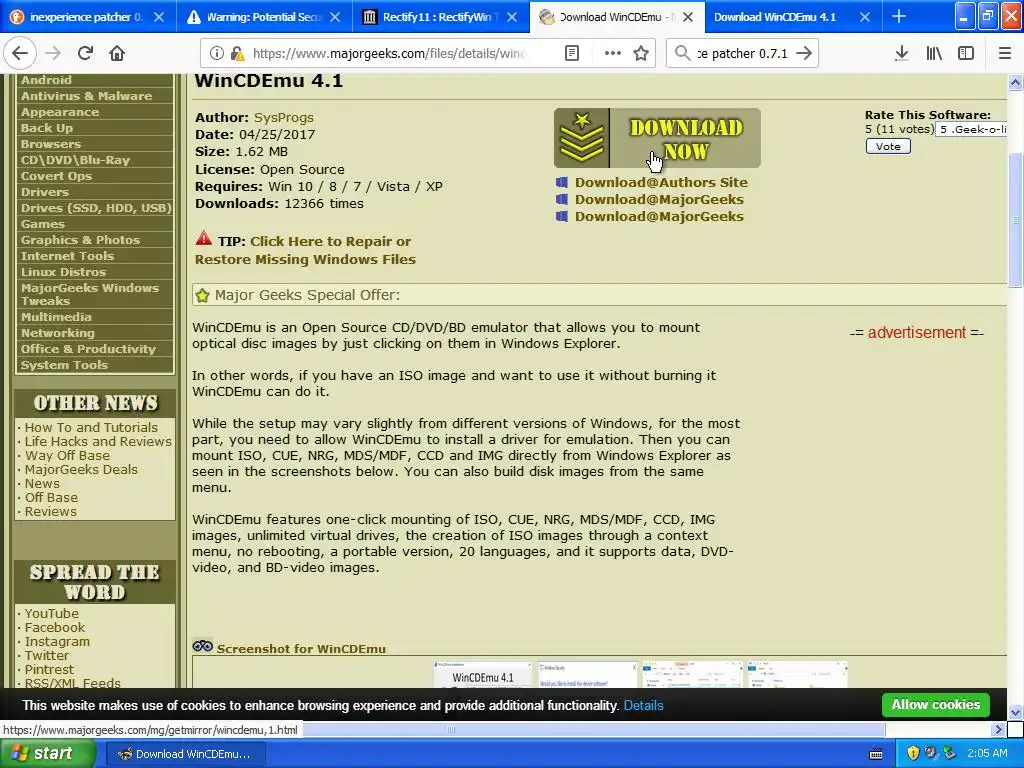Click the address bar URL field
Image resolution: width=1024 pixels, height=768 pixels.
click(x=389, y=53)
